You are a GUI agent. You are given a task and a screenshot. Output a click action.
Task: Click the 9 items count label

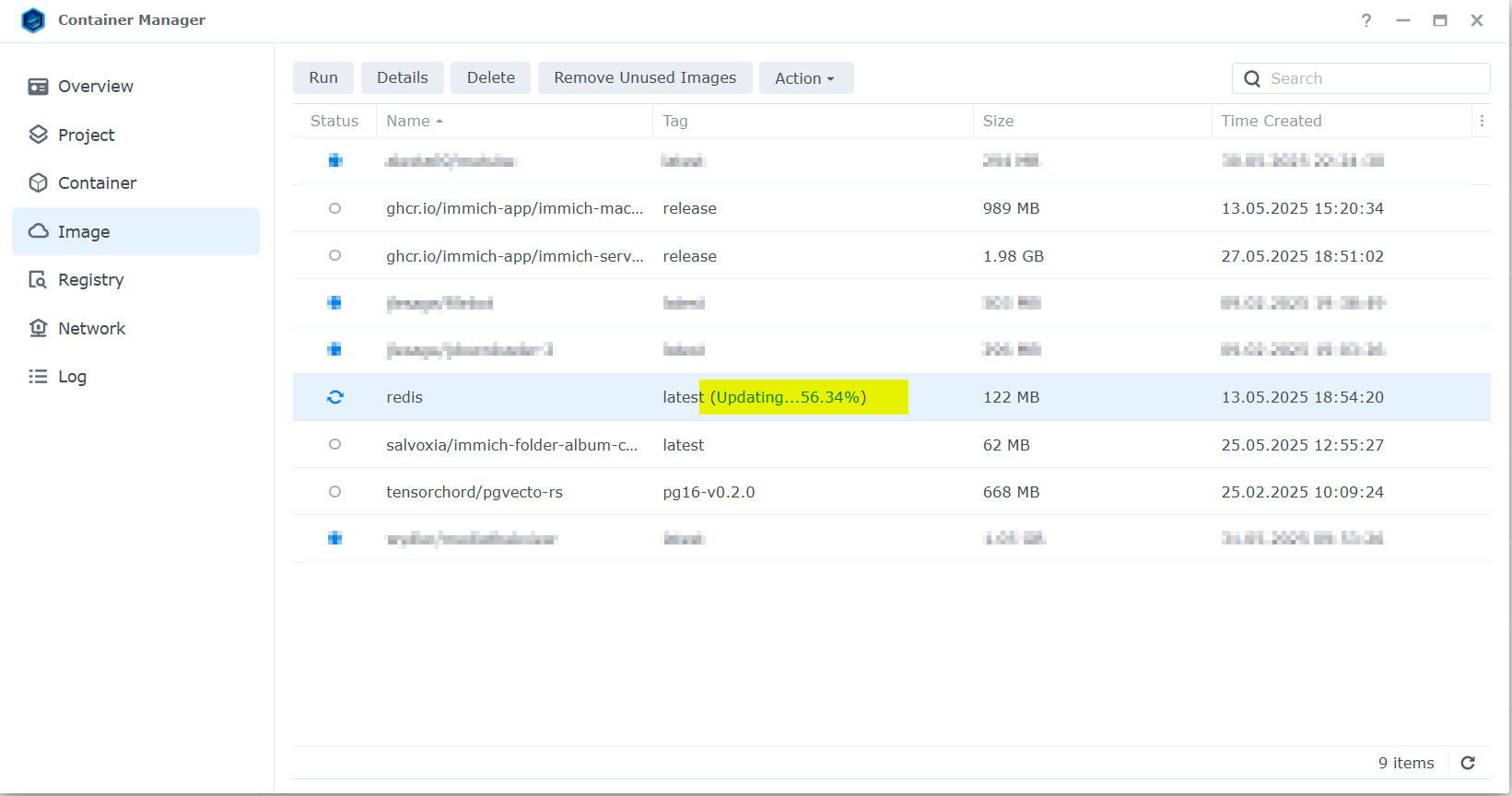coord(1406,763)
